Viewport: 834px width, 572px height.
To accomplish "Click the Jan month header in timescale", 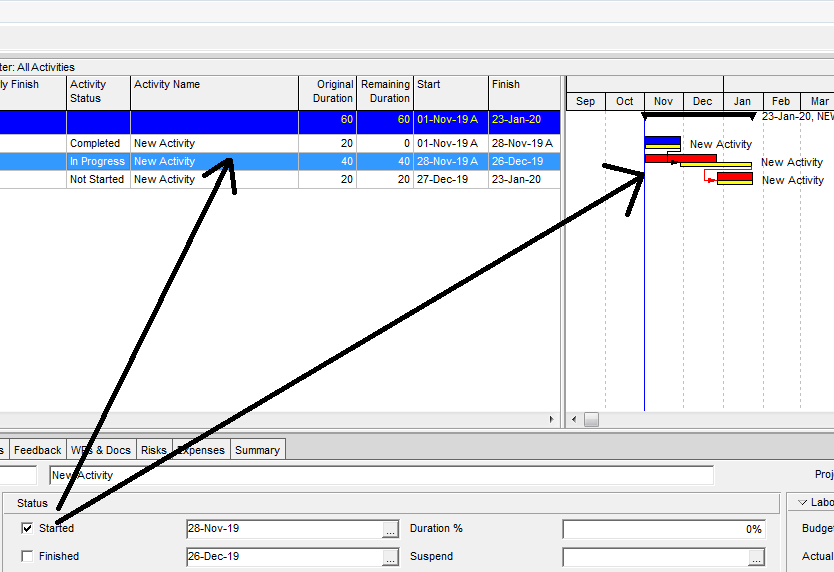I will coord(743,101).
